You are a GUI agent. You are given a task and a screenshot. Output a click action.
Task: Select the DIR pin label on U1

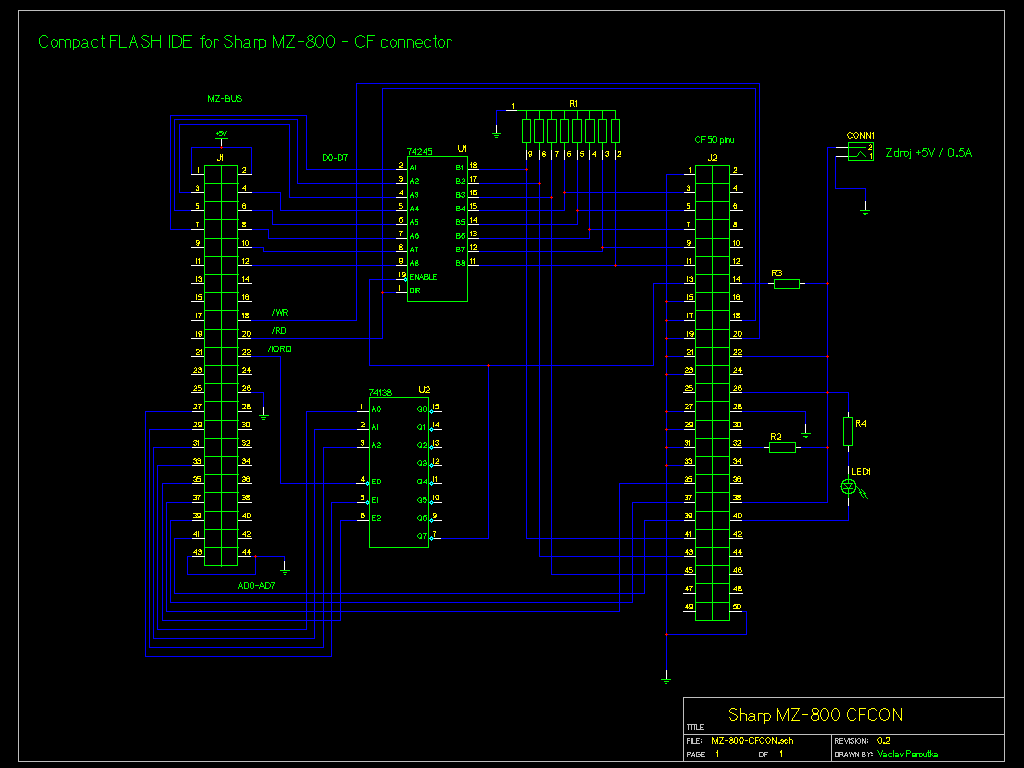point(415,291)
